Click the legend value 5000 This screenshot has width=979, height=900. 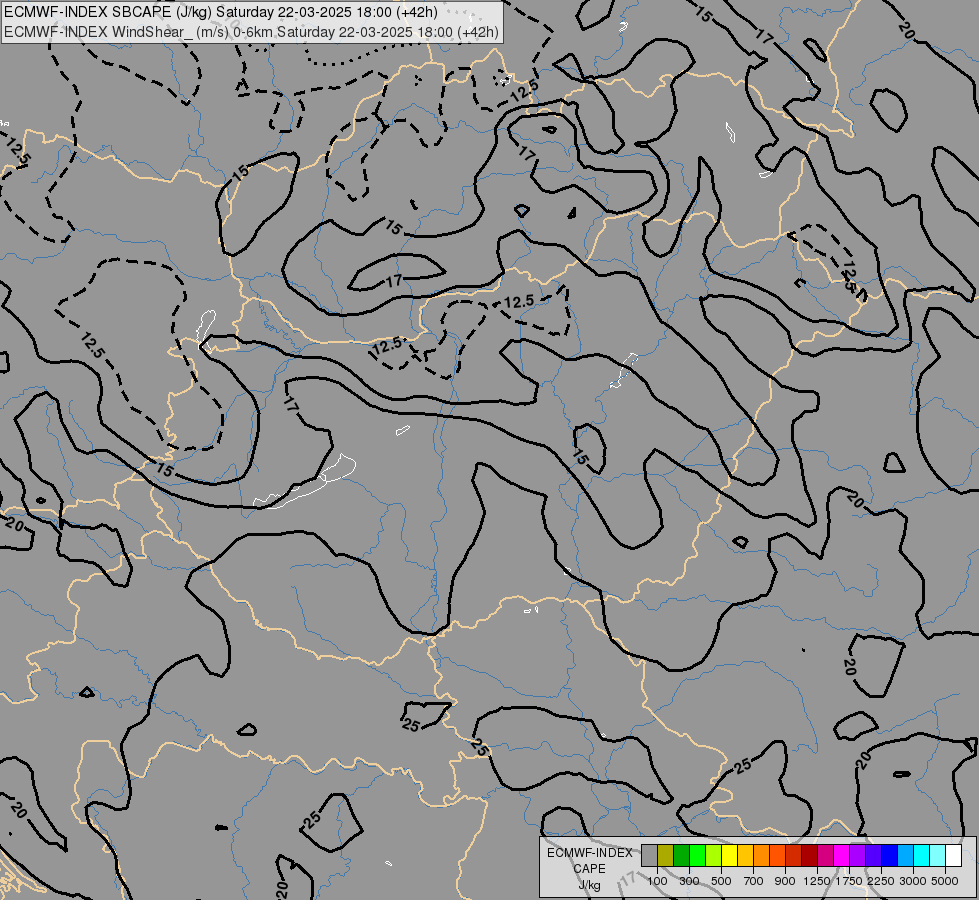tap(945, 881)
